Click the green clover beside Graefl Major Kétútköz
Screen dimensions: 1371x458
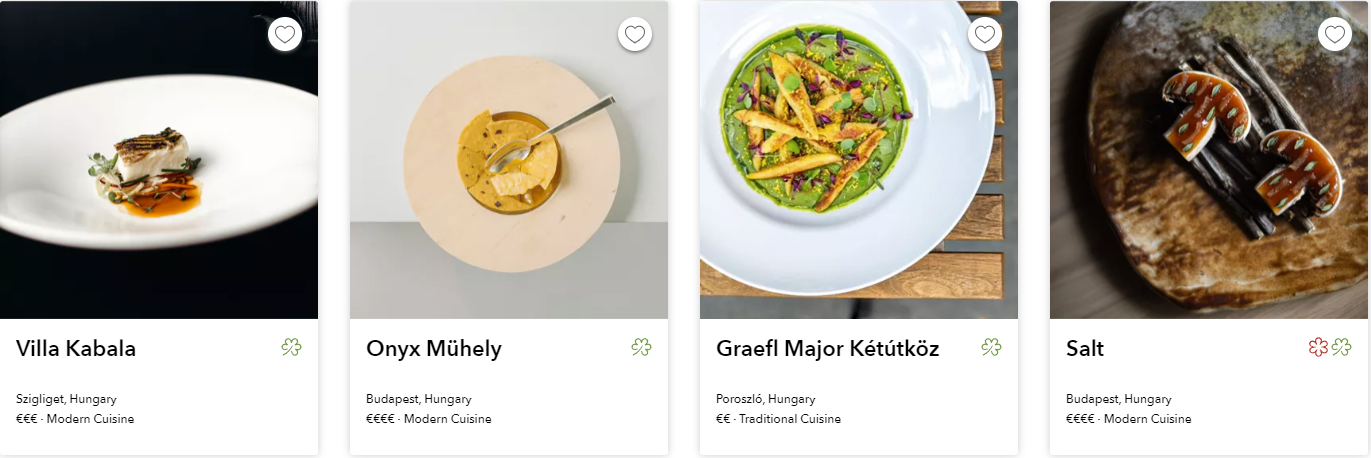(991, 347)
